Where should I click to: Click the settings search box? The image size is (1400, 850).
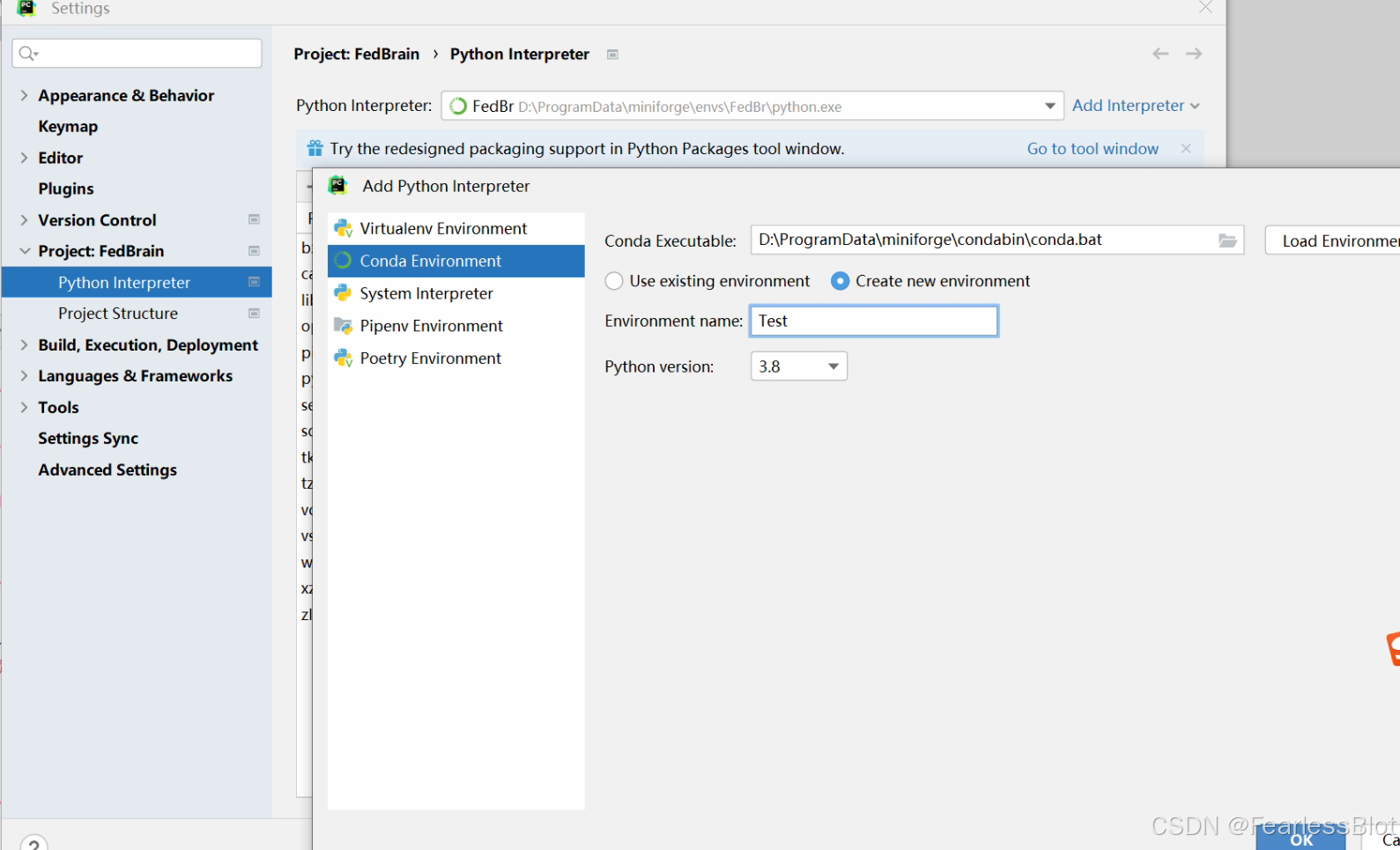tap(137, 53)
